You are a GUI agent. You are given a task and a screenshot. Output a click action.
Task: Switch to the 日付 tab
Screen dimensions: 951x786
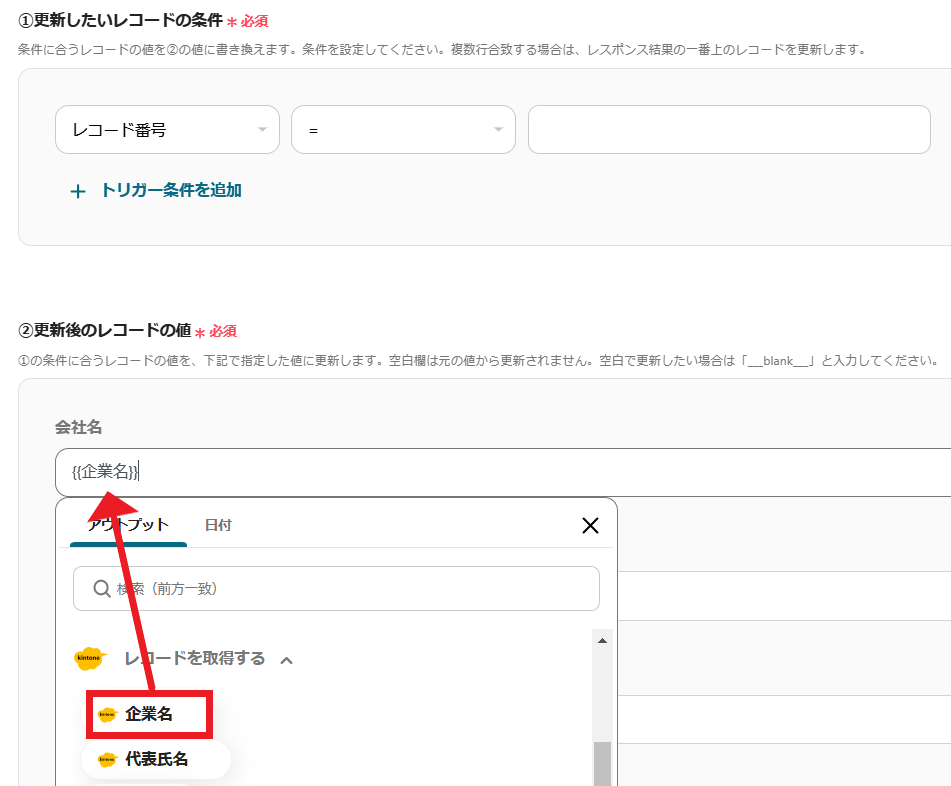point(218,525)
